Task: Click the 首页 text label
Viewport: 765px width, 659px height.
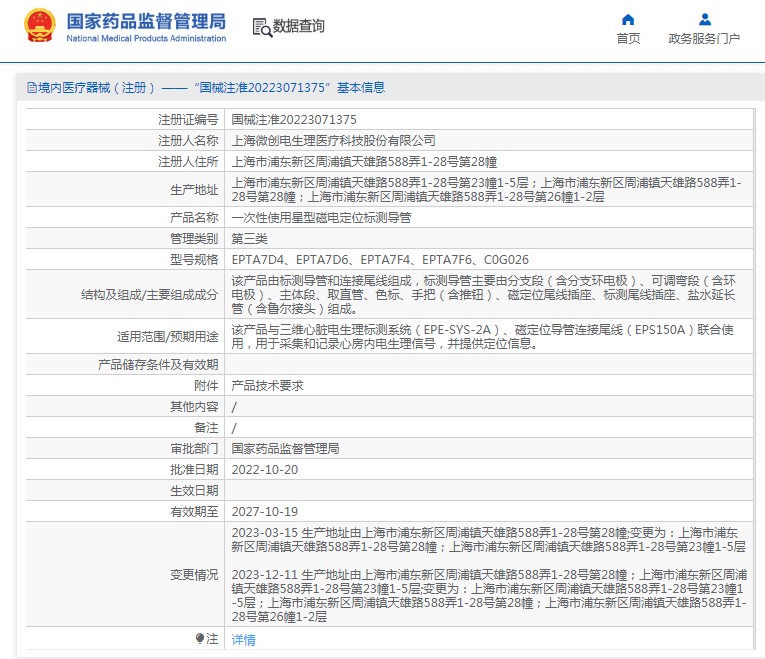Action: tap(628, 39)
